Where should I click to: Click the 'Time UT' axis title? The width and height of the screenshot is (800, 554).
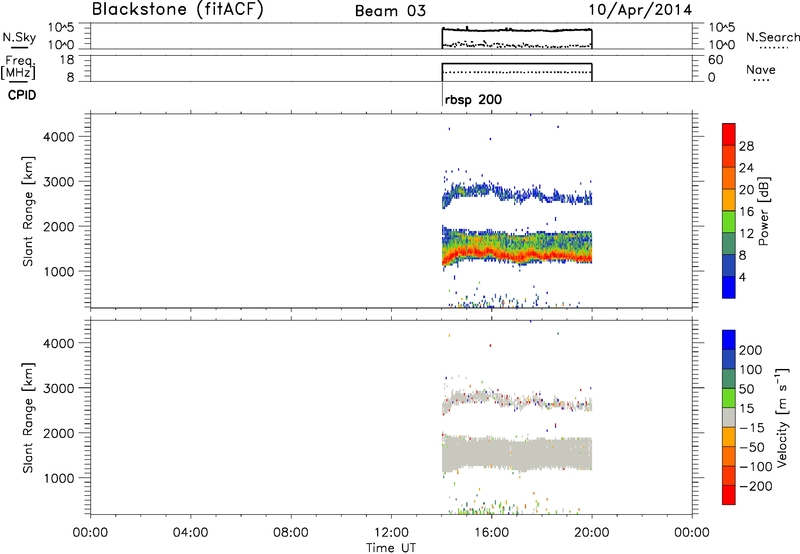(391, 548)
